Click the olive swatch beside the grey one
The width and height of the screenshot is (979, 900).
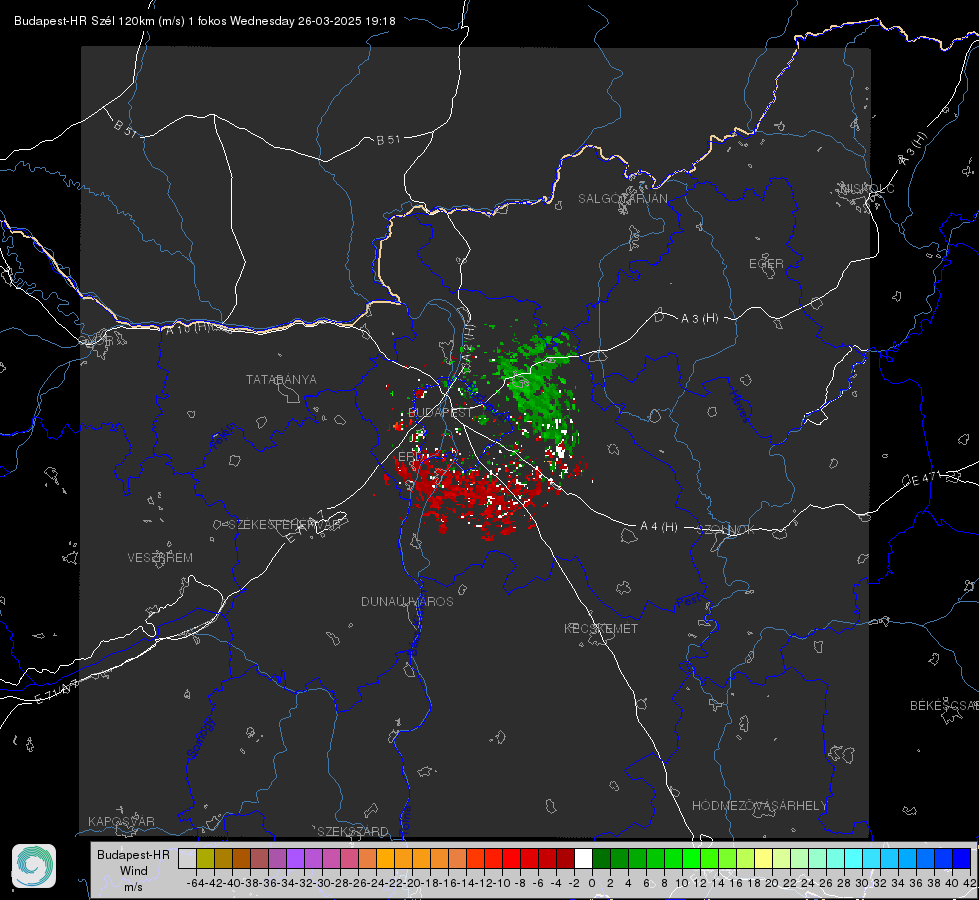coord(205,859)
